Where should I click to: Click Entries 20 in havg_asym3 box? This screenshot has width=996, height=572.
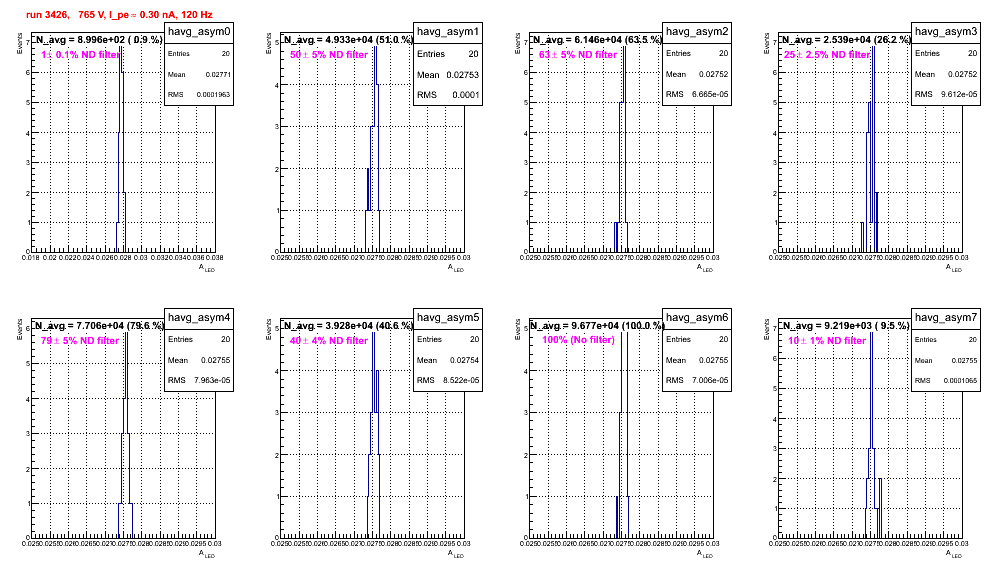click(x=946, y=53)
